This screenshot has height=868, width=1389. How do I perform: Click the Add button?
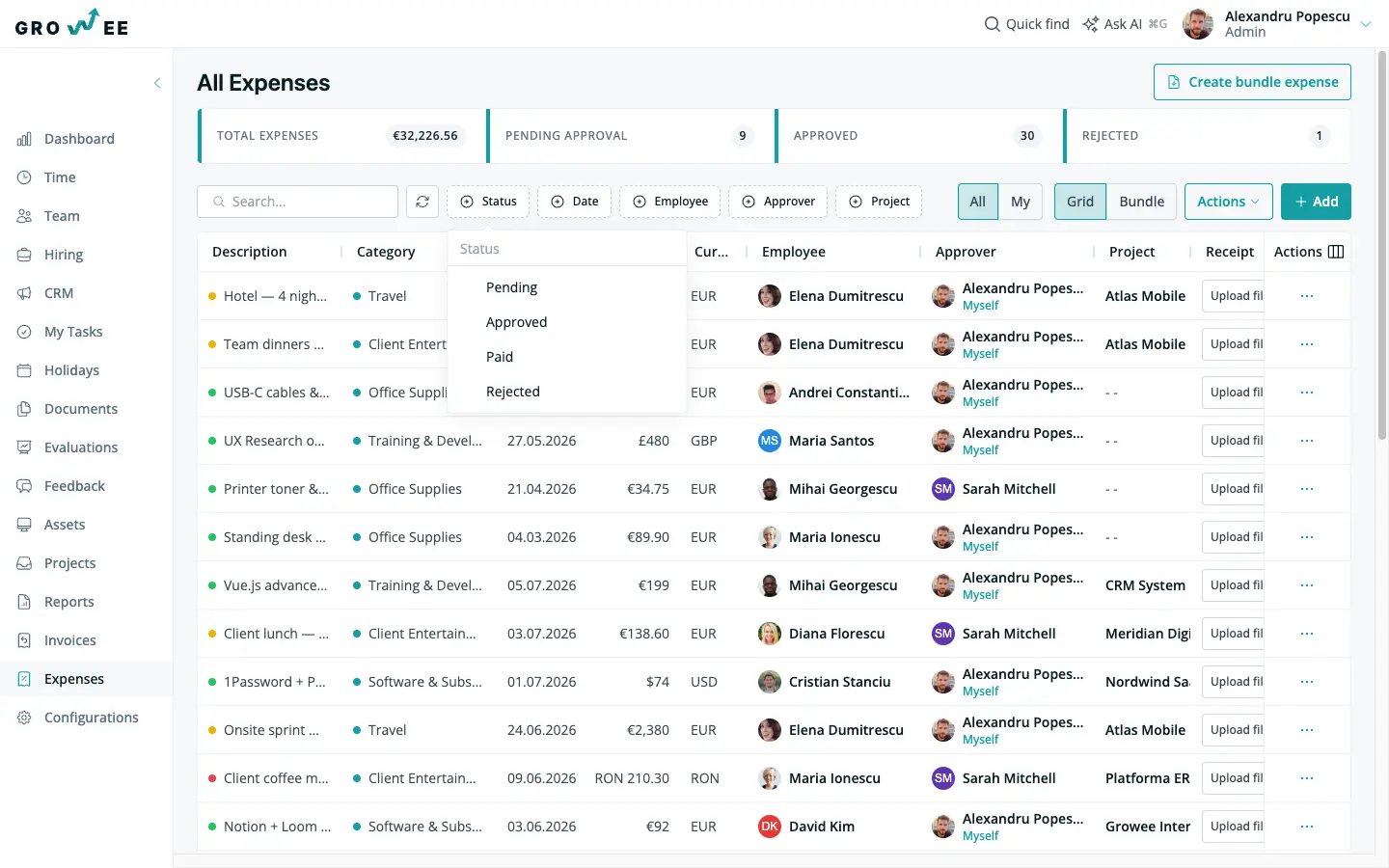coord(1316,202)
